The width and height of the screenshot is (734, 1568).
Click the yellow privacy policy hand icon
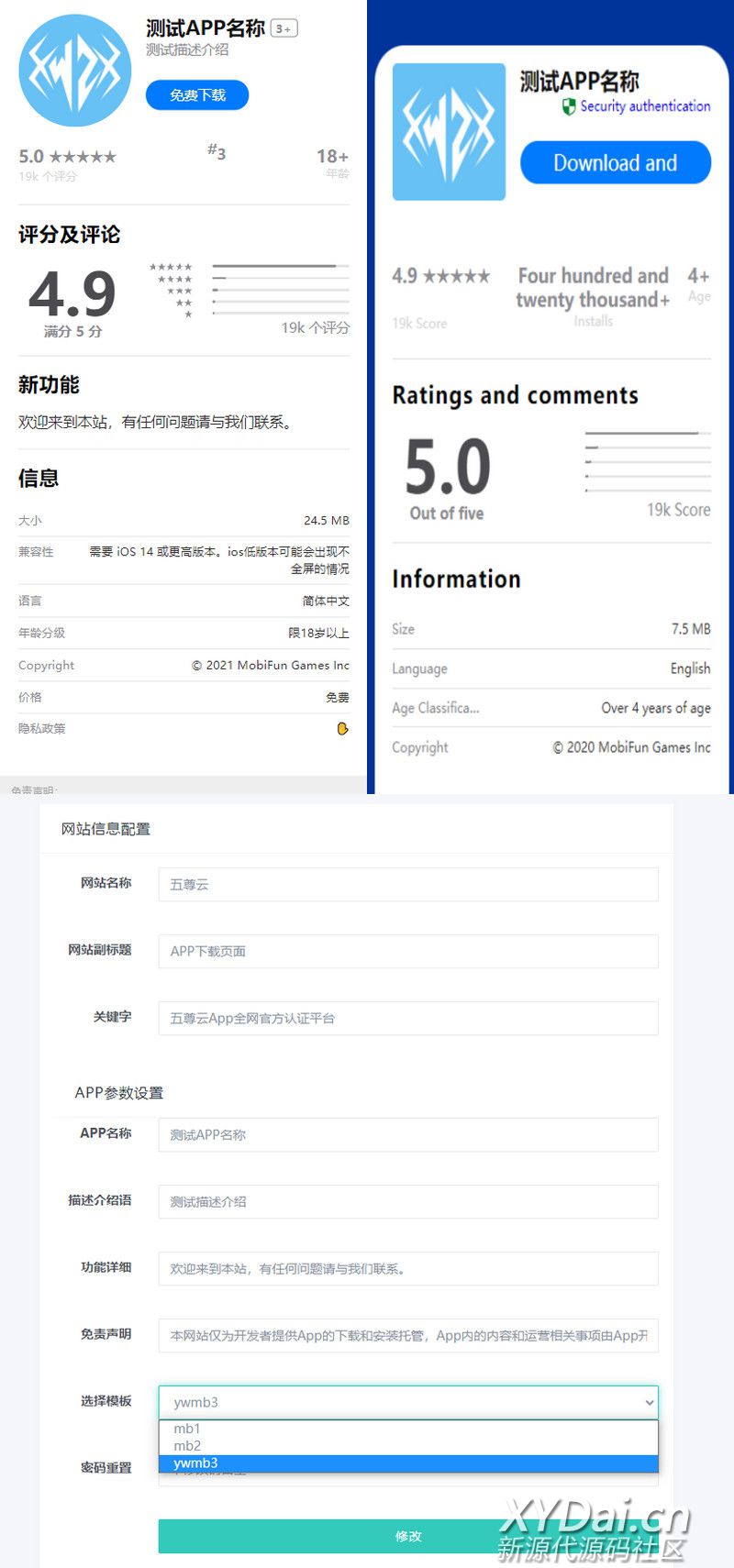coord(342,729)
